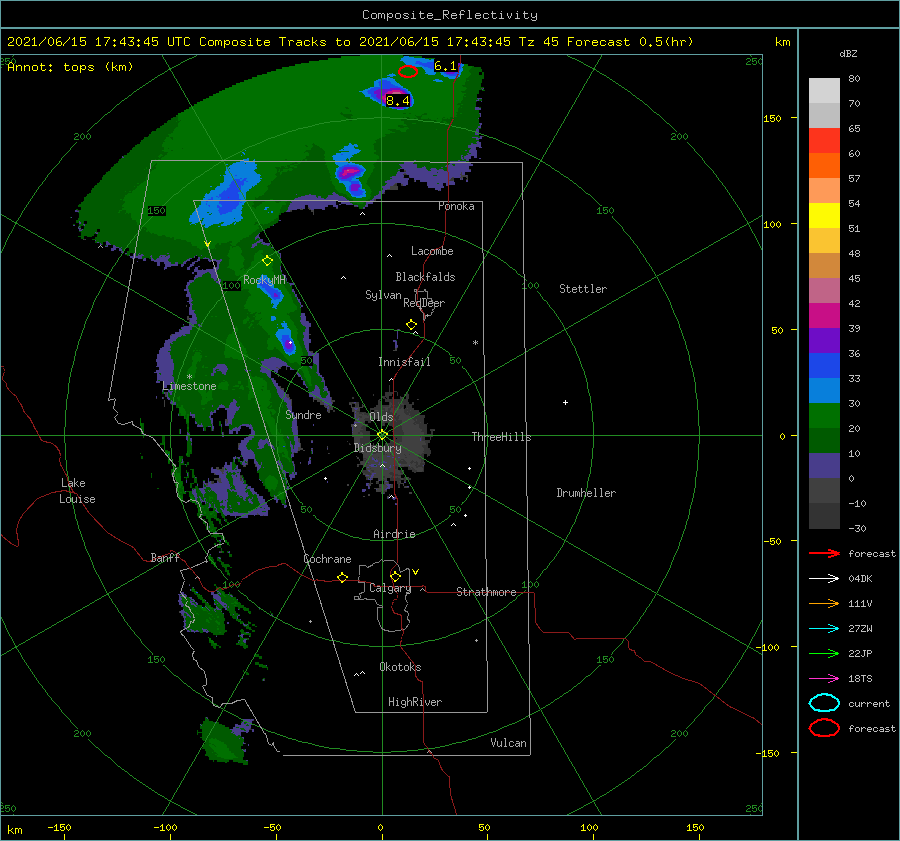Click the -100 label on bottom axis

click(x=165, y=828)
